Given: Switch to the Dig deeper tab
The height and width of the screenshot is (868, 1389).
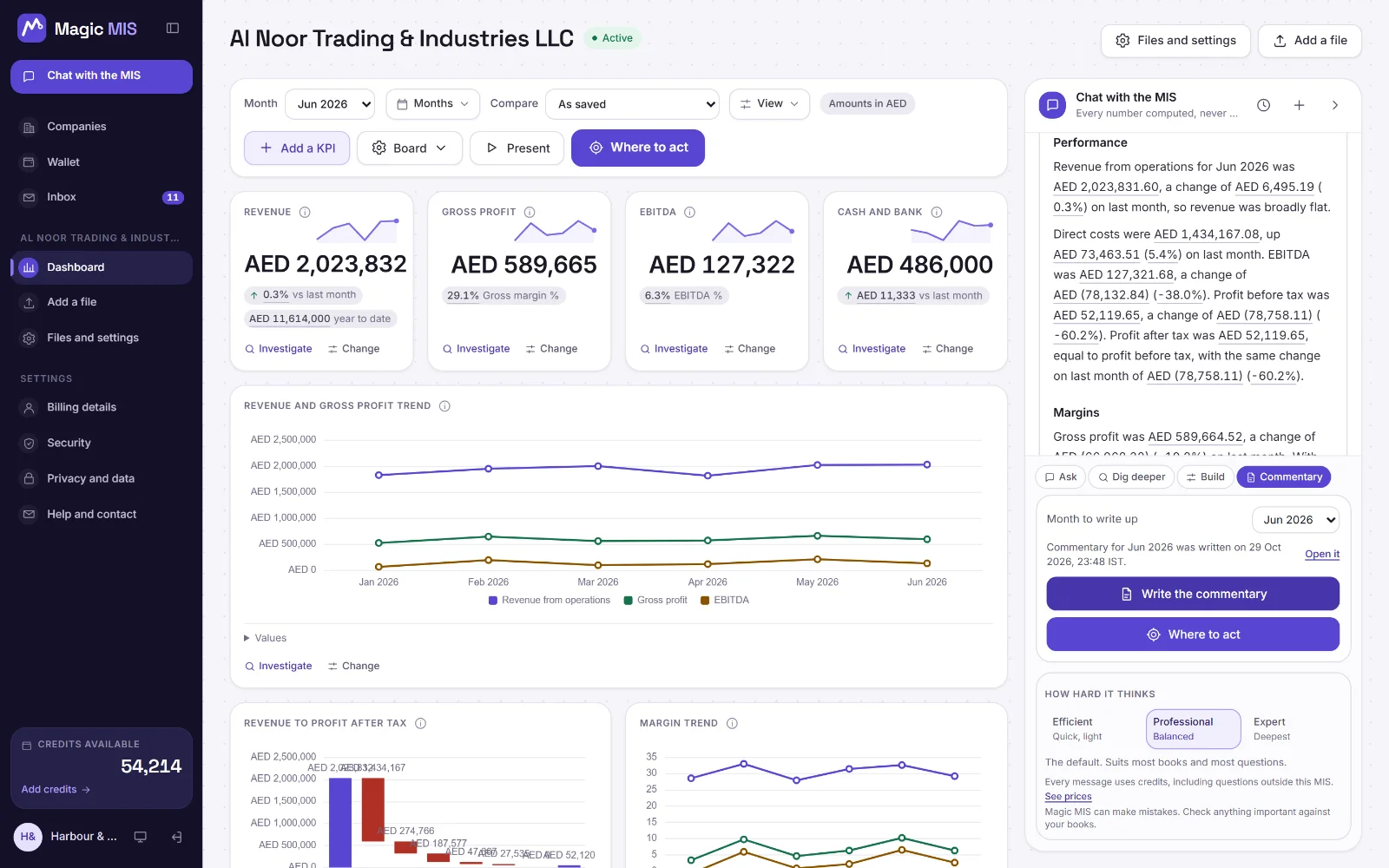Looking at the screenshot, I should tap(1131, 477).
